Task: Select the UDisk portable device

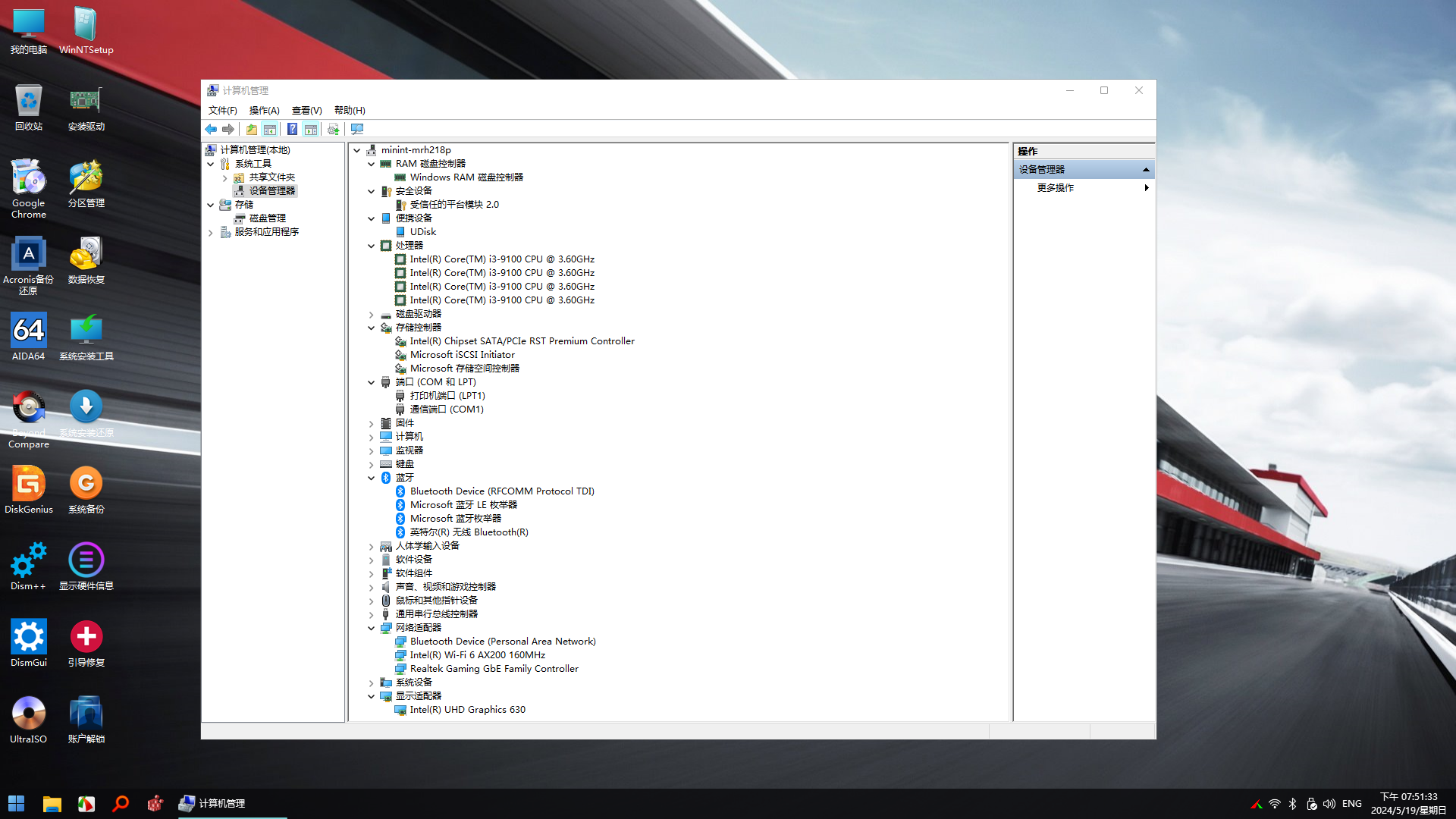Action: click(x=423, y=232)
